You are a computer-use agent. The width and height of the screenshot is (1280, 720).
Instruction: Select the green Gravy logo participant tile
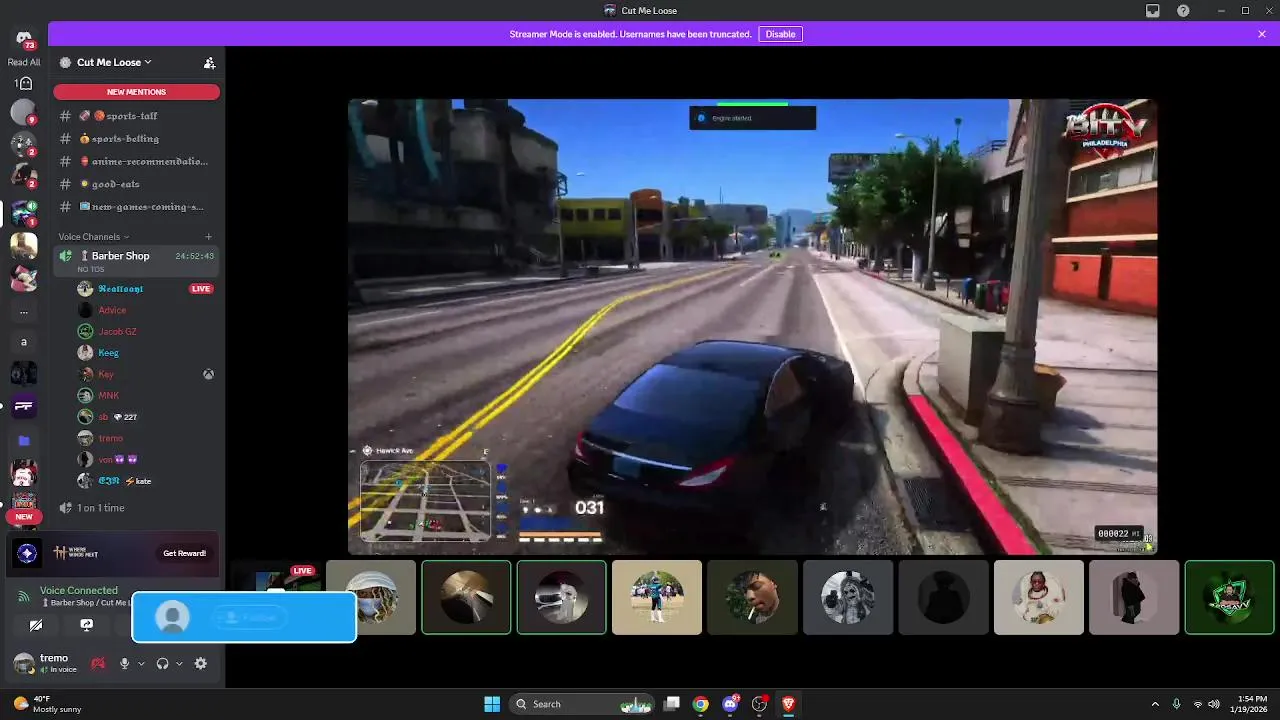(x=1229, y=598)
